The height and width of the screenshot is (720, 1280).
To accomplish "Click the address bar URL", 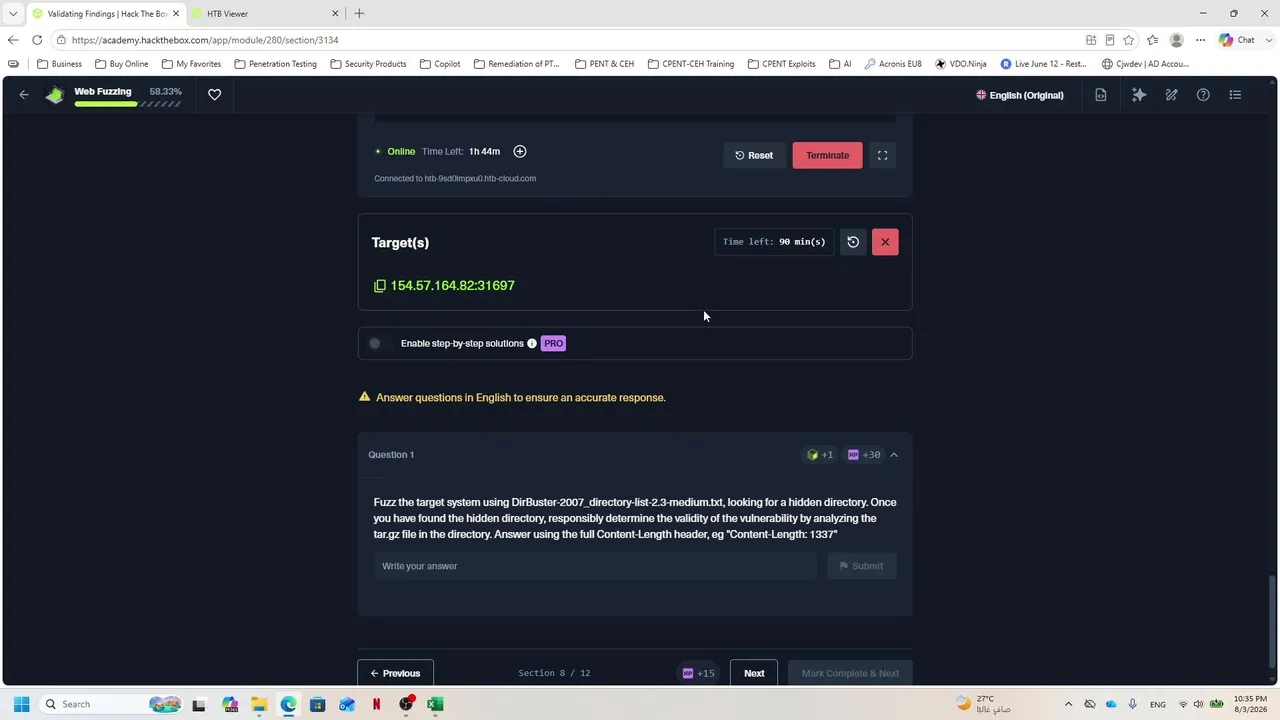I will [205, 40].
